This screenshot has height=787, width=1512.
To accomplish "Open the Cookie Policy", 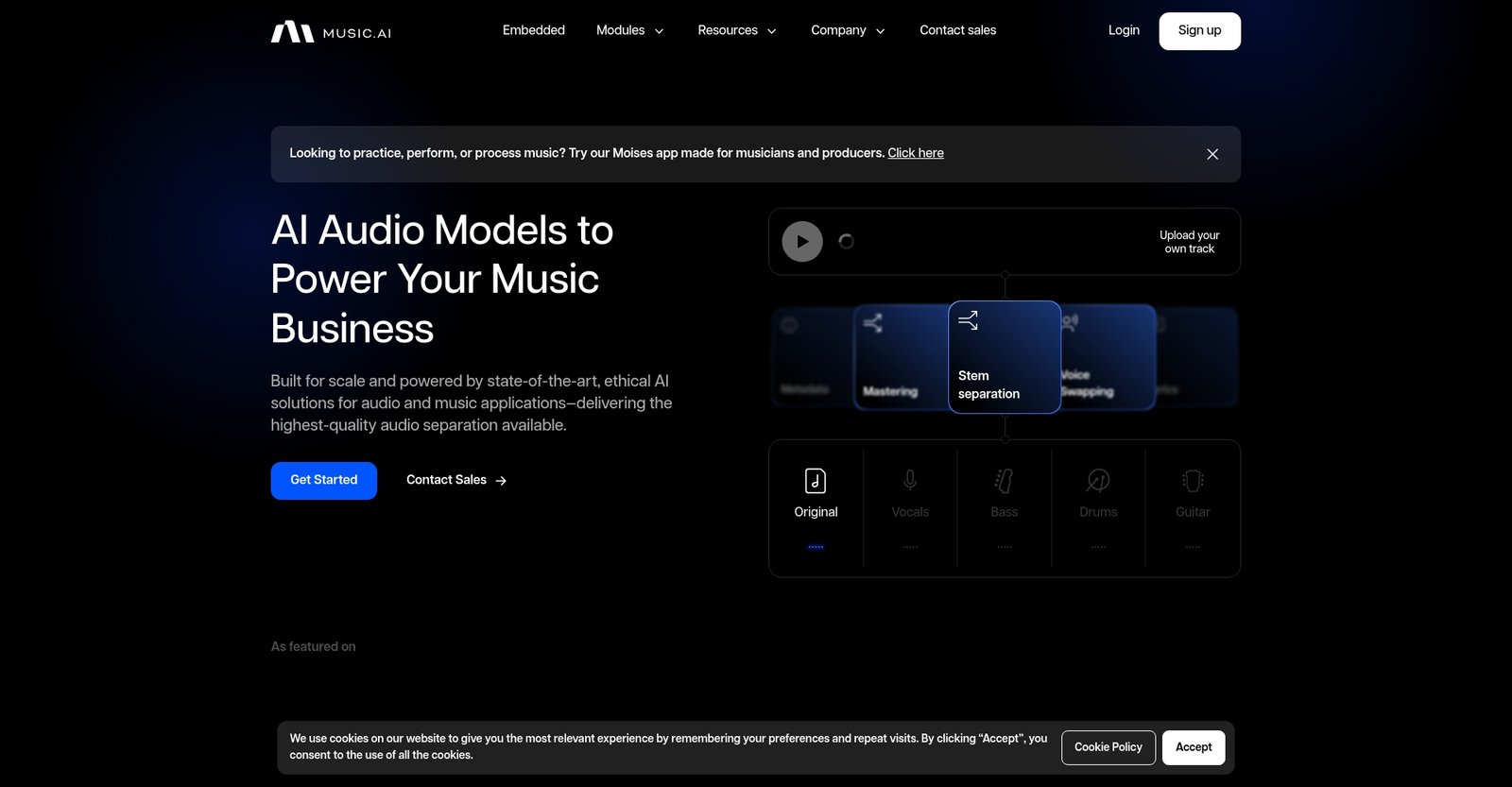I will point(1108,747).
